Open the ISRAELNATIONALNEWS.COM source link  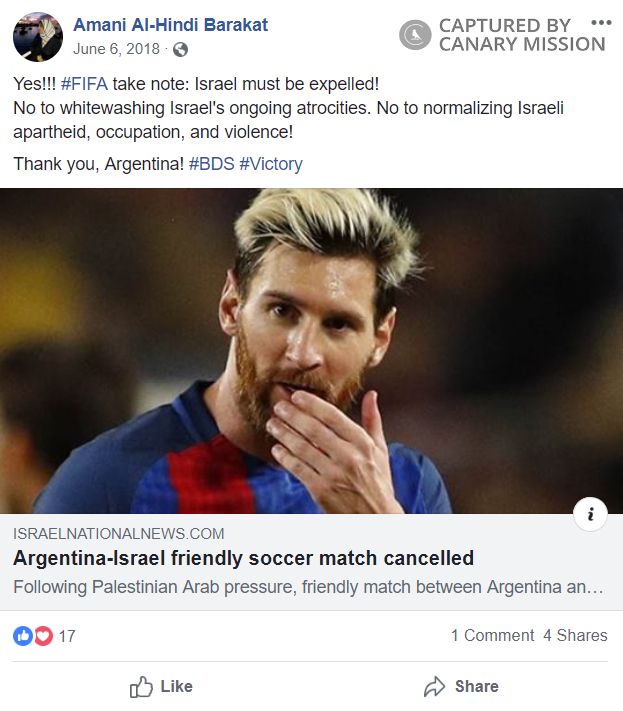tap(119, 534)
